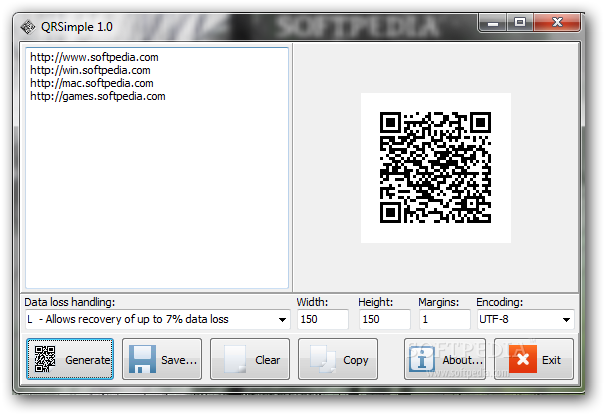Open the Data loss handling dropdown arrow
The height and width of the screenshot is (415, 605).
click(282, 320)
